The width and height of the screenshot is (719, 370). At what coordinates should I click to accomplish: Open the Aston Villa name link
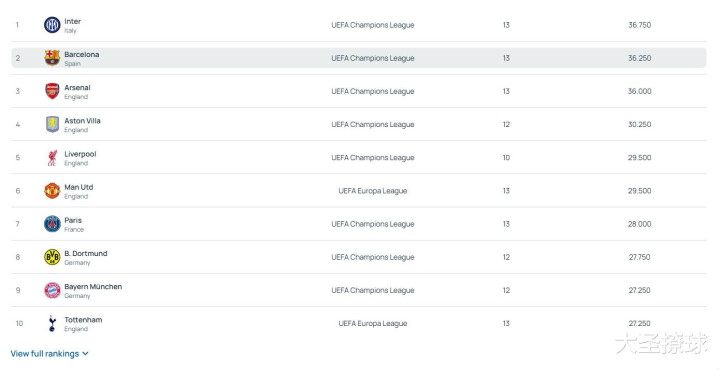coord(82,121)
